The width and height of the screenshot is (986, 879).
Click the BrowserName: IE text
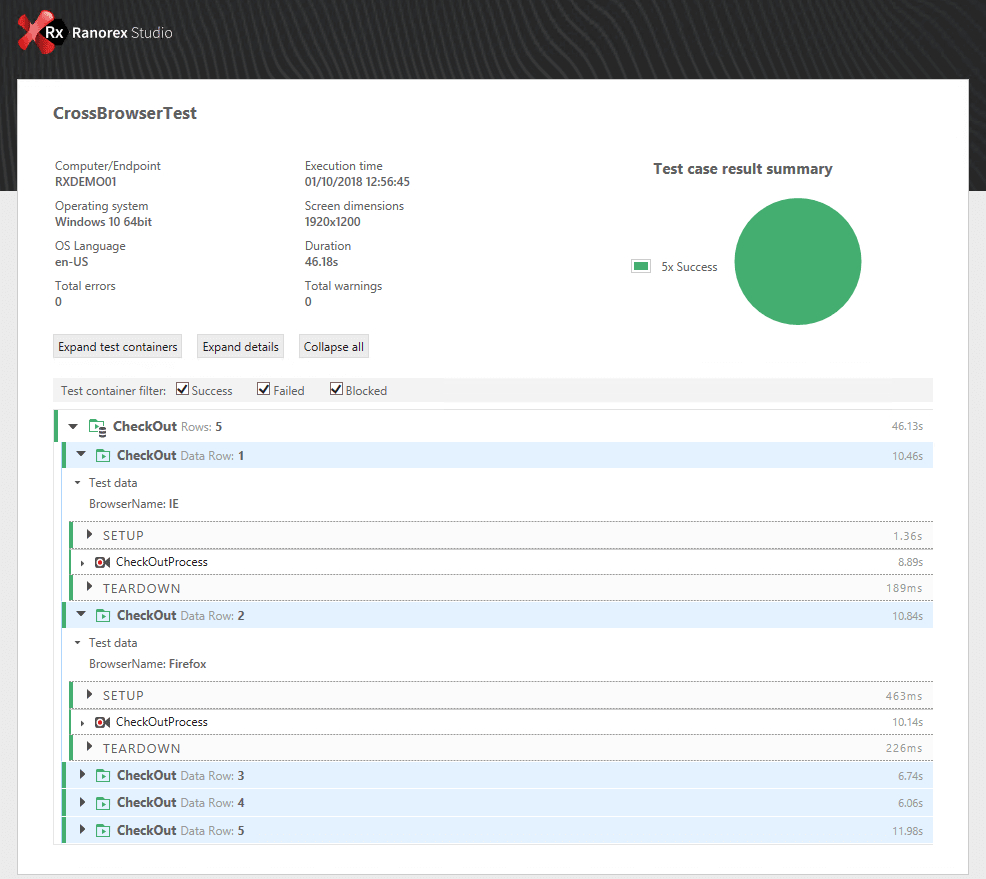pos(134,504)
